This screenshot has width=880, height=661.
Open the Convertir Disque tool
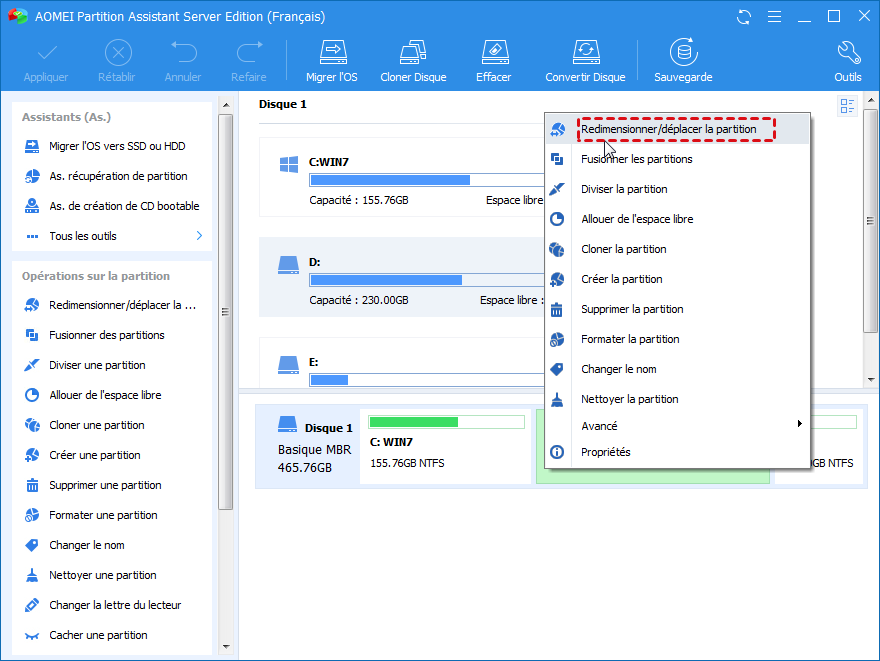click(585, 61)
